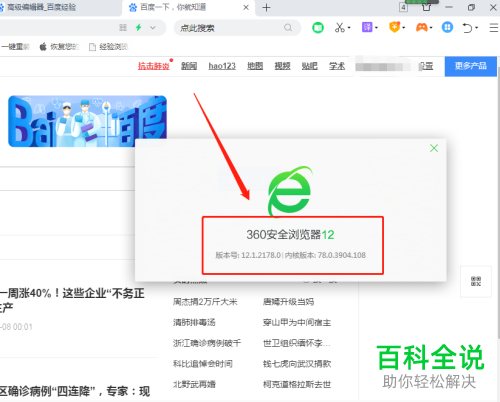Click the undo closed-tab arrow icon
This screenshot has height=402, width=500.
click(x=467, y=28)
